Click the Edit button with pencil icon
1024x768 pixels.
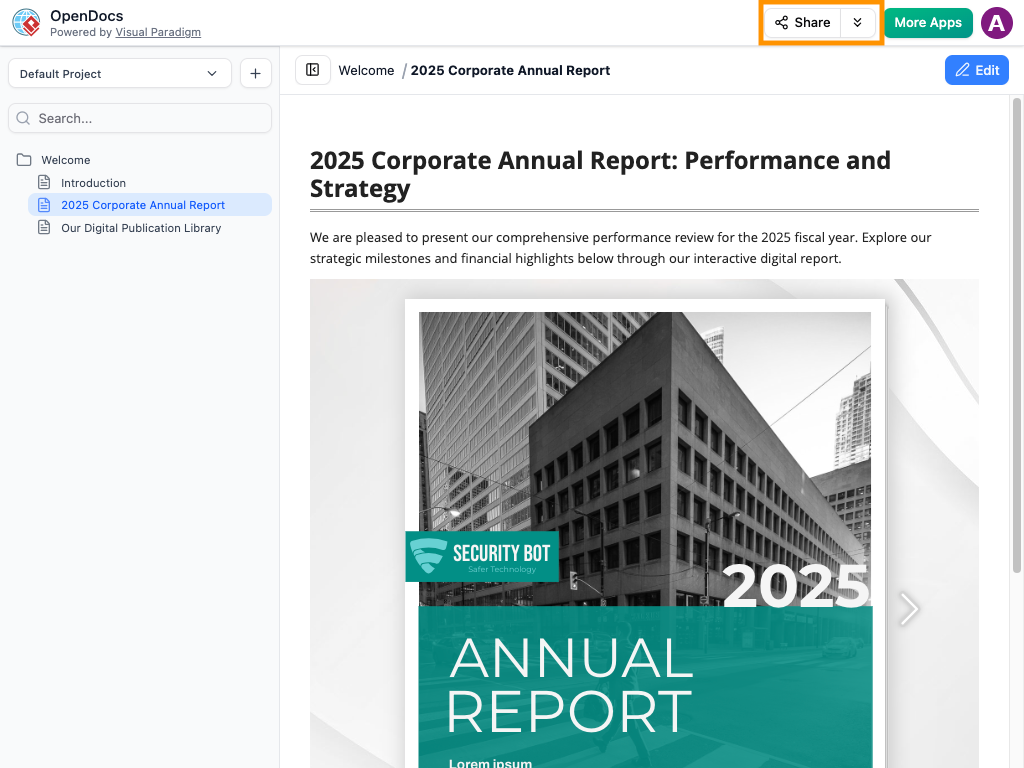976,70
